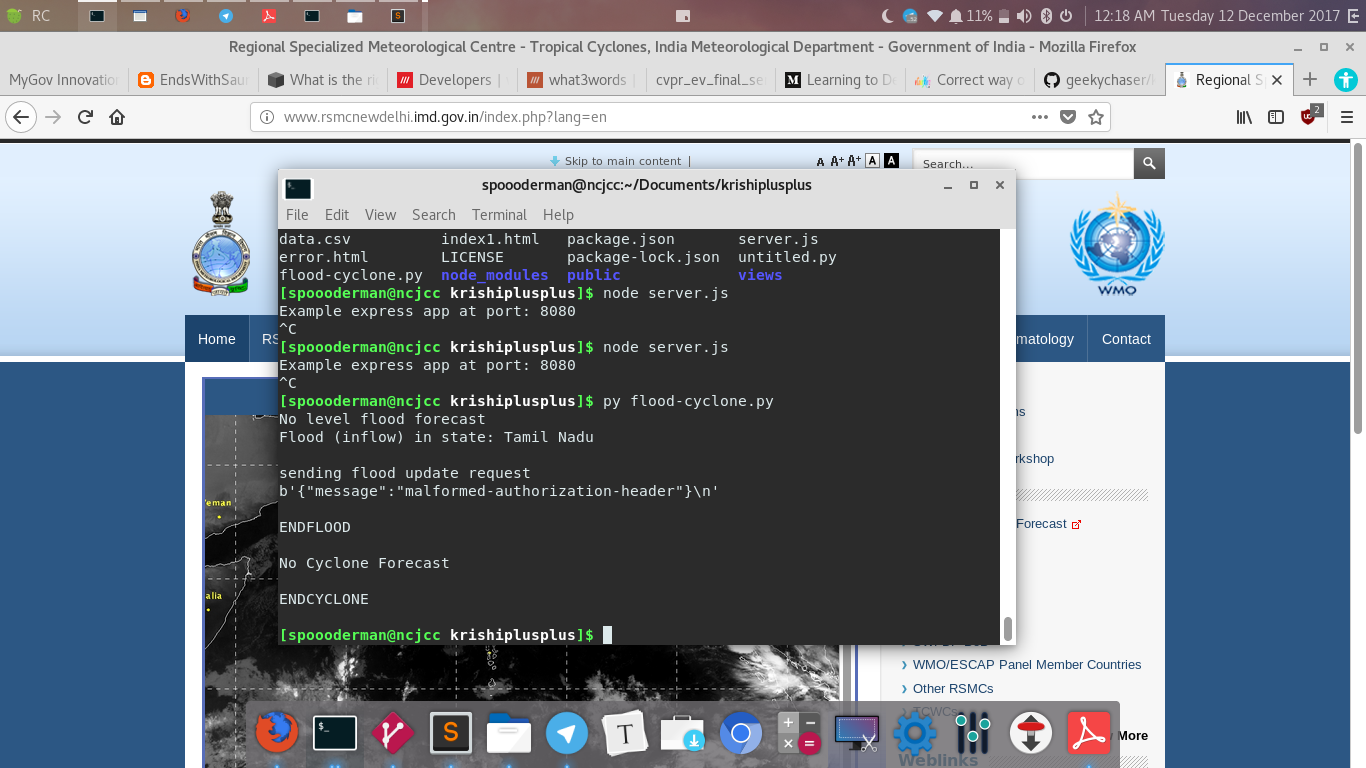Image resolution: width=1366 pixels, height=768 pixels.
Task: Click the website Search input field
Action: pyautogui.click(x=1025, y=163)
